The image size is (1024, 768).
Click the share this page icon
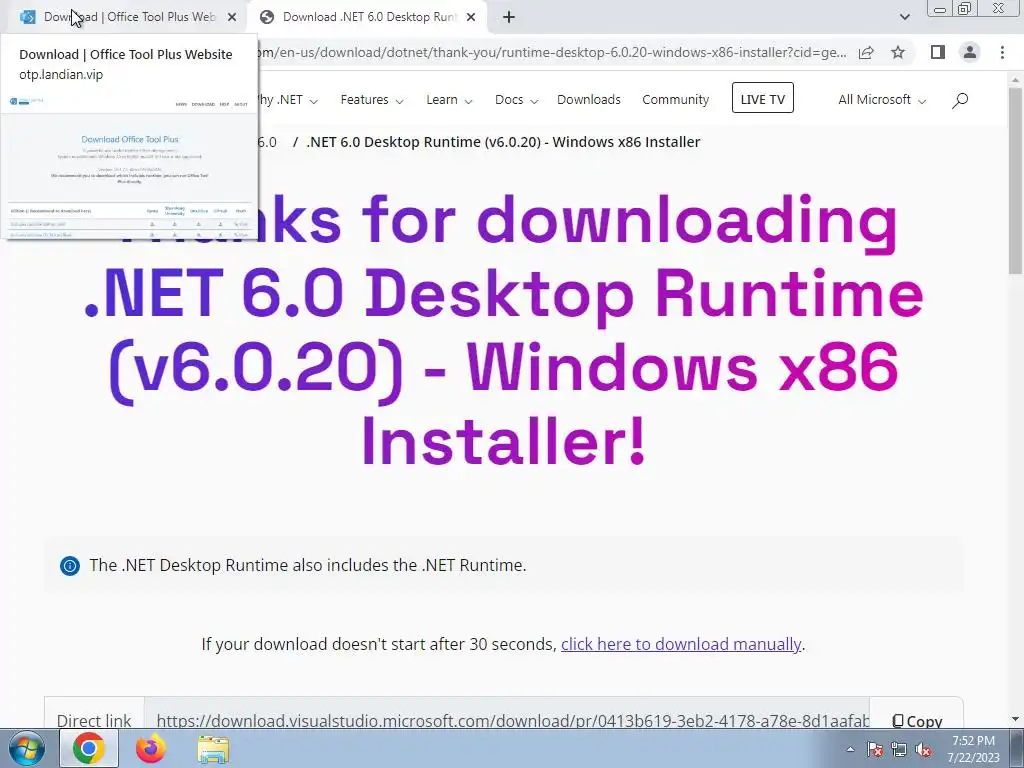tap(866, 52)
